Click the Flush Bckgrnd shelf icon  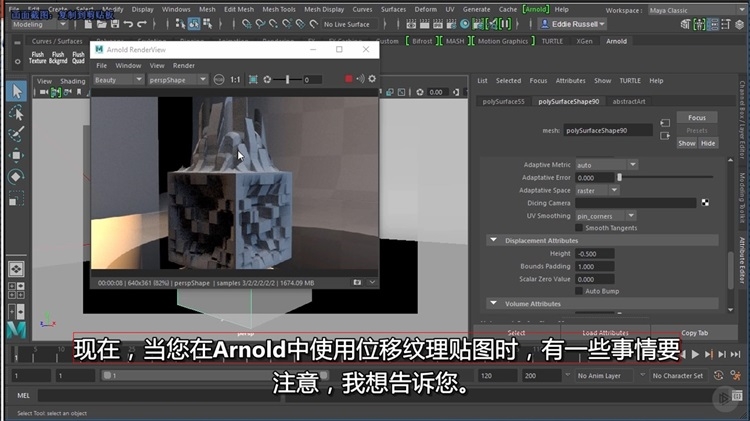[58, 57]
